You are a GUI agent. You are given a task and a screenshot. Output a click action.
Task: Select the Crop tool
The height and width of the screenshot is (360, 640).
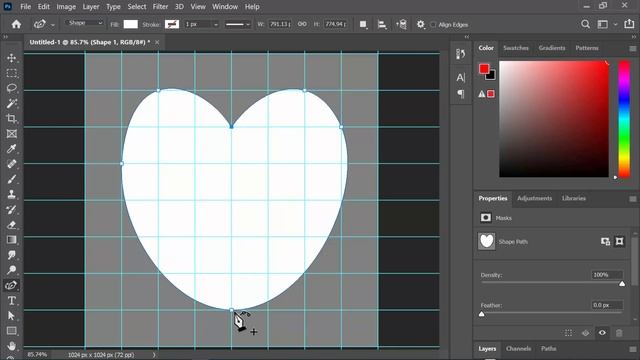(x=11, y=118)
